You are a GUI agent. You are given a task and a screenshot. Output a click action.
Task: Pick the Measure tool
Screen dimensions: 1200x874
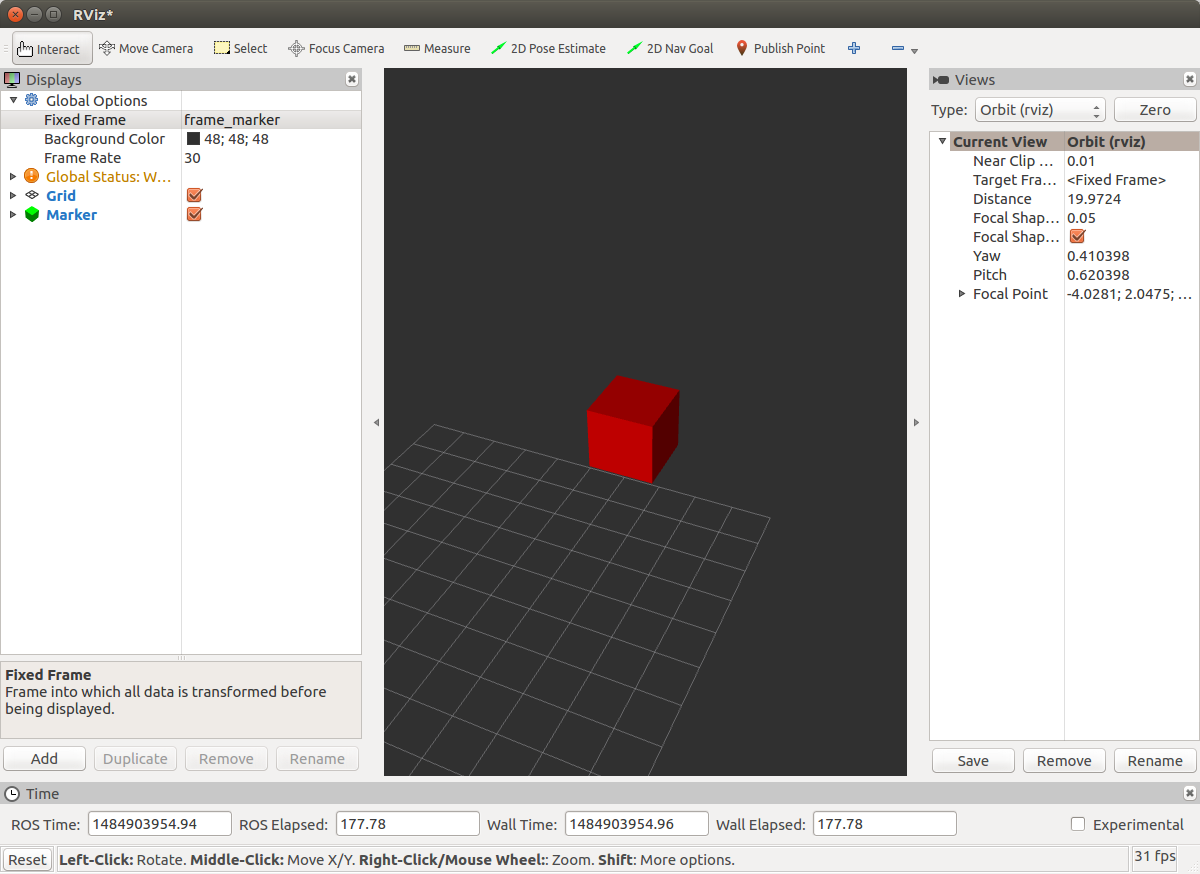pyautogui.click(x=437, y=48)
